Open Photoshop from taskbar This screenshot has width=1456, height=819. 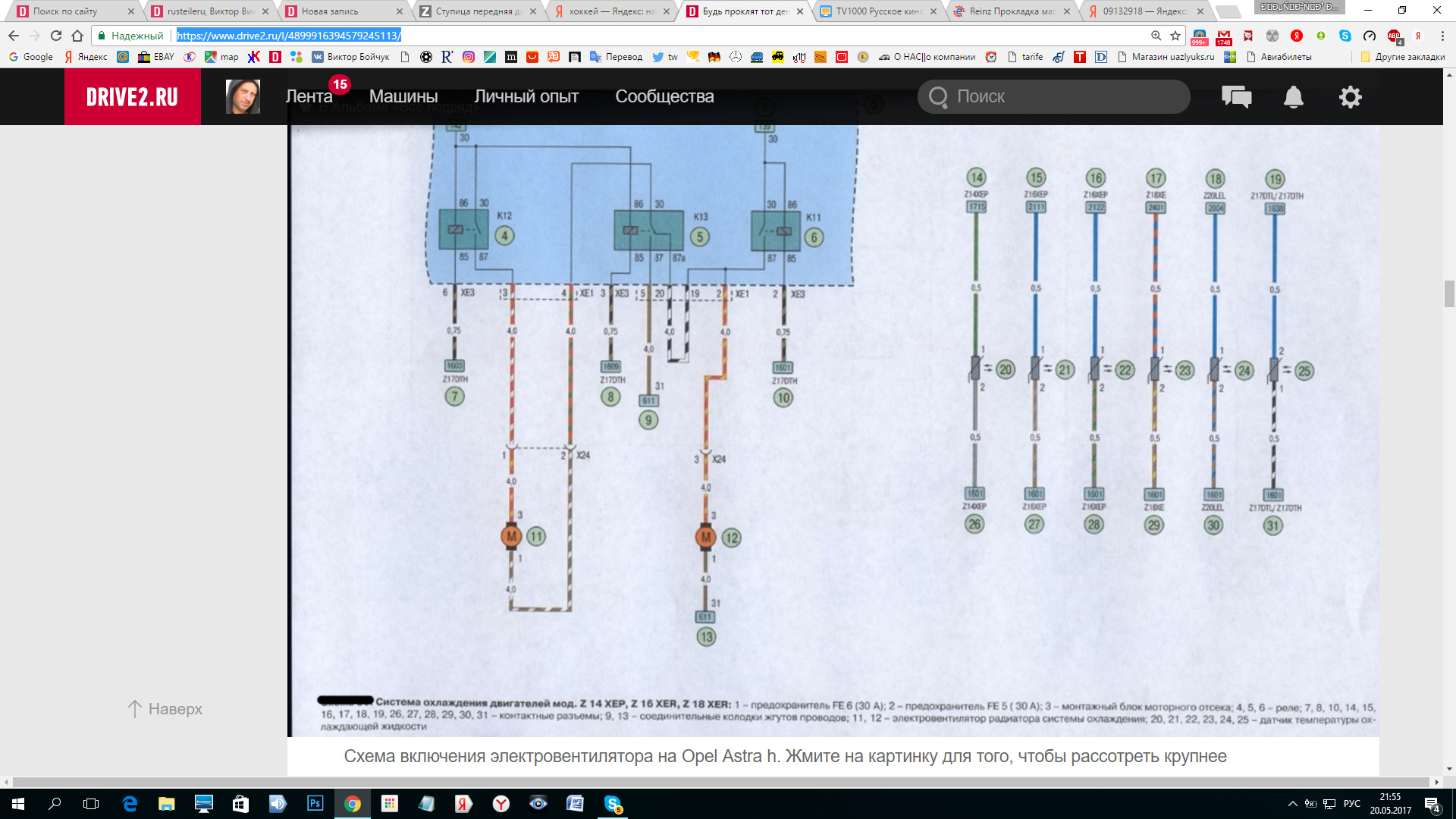pyautogui.click(x=315, y=804)
